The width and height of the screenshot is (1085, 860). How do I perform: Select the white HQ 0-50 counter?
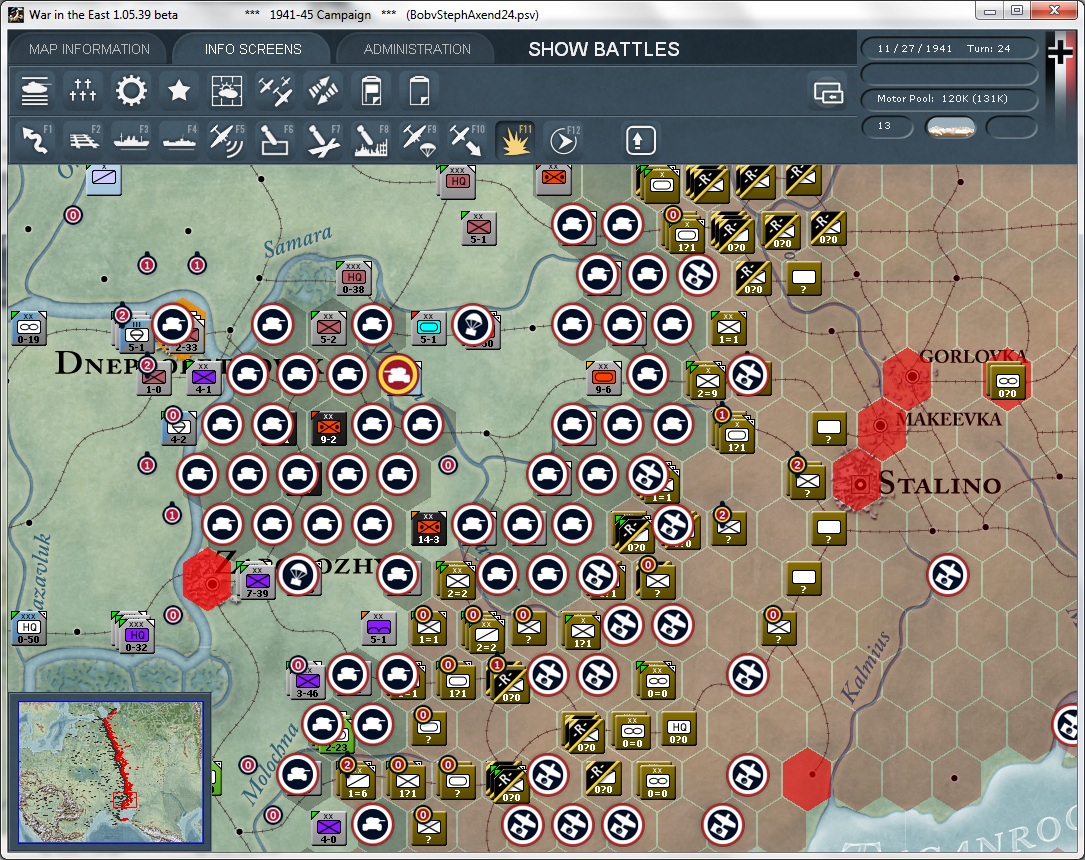coord(29,628)
